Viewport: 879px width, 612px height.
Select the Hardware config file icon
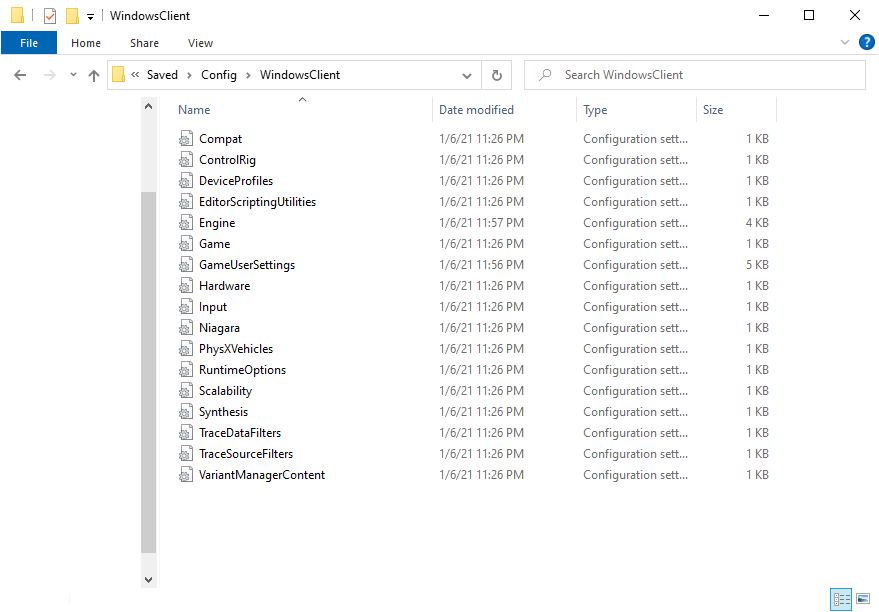tap(186, 286)
